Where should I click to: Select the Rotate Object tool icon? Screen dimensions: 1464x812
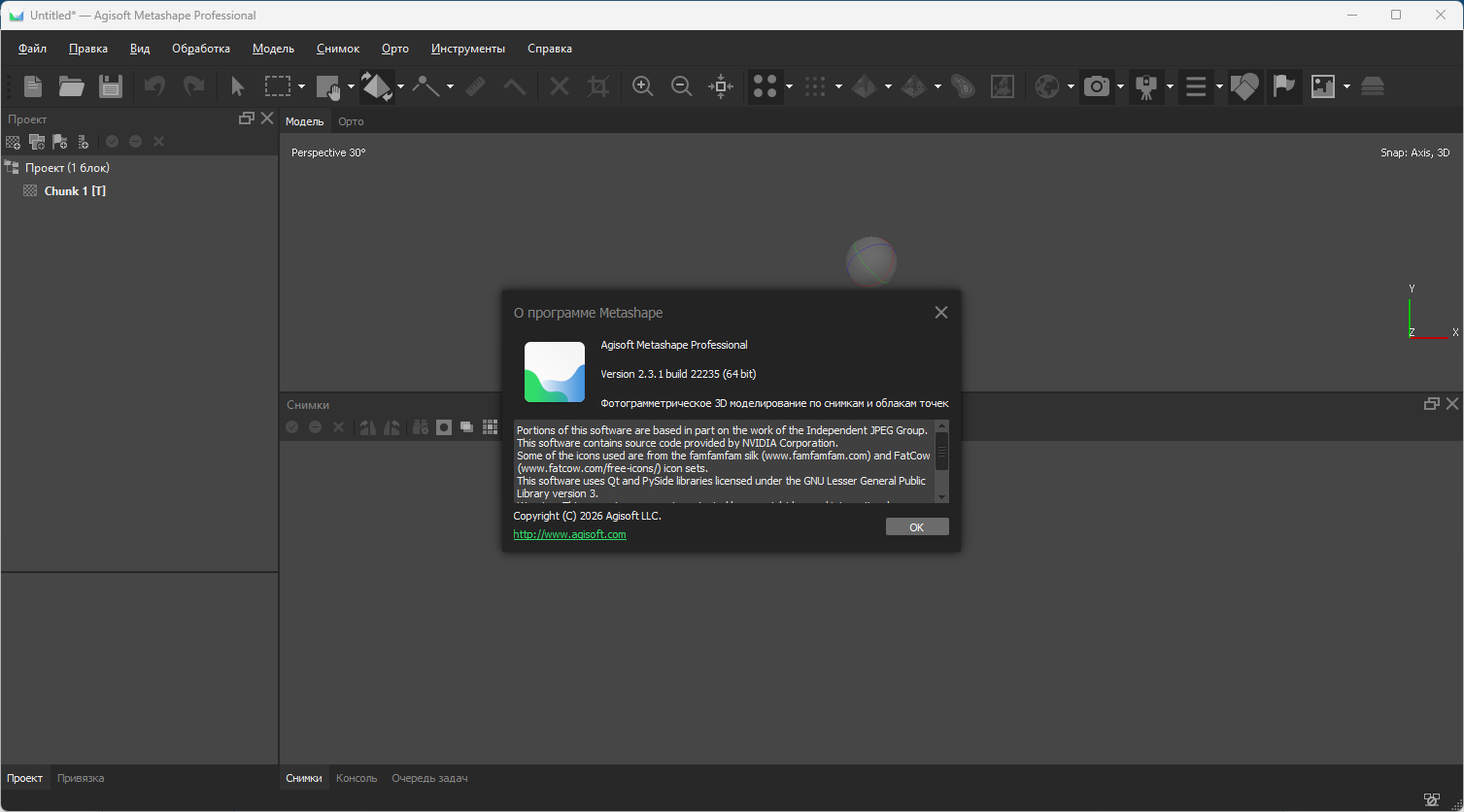click(376, 86)
